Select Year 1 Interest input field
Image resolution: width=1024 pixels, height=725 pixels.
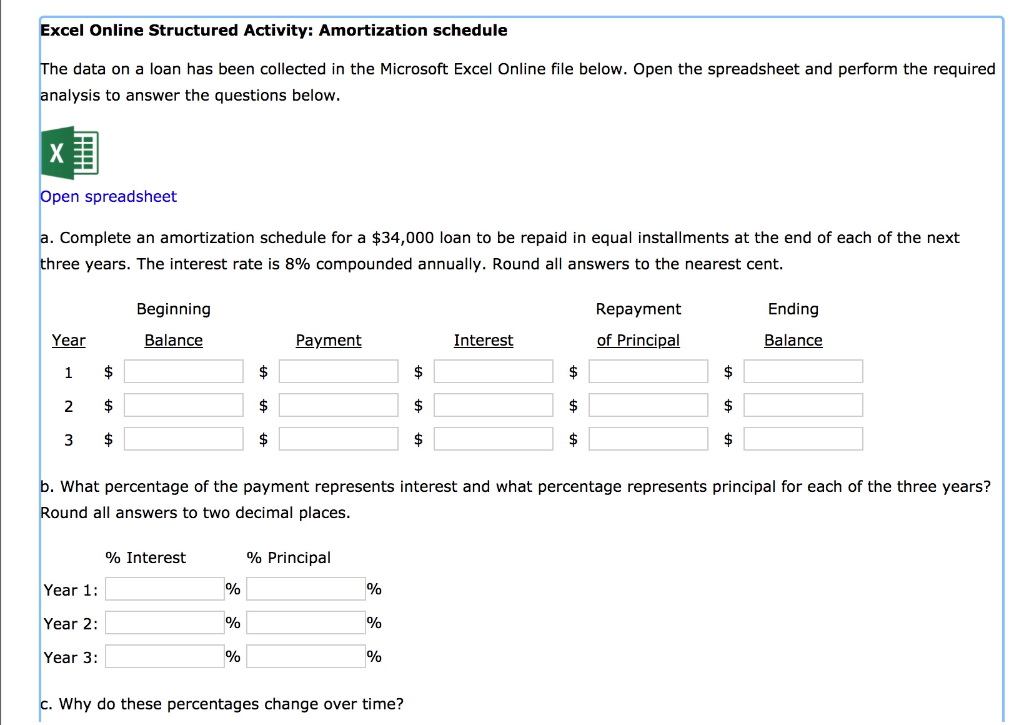click(x=493, y=372)
